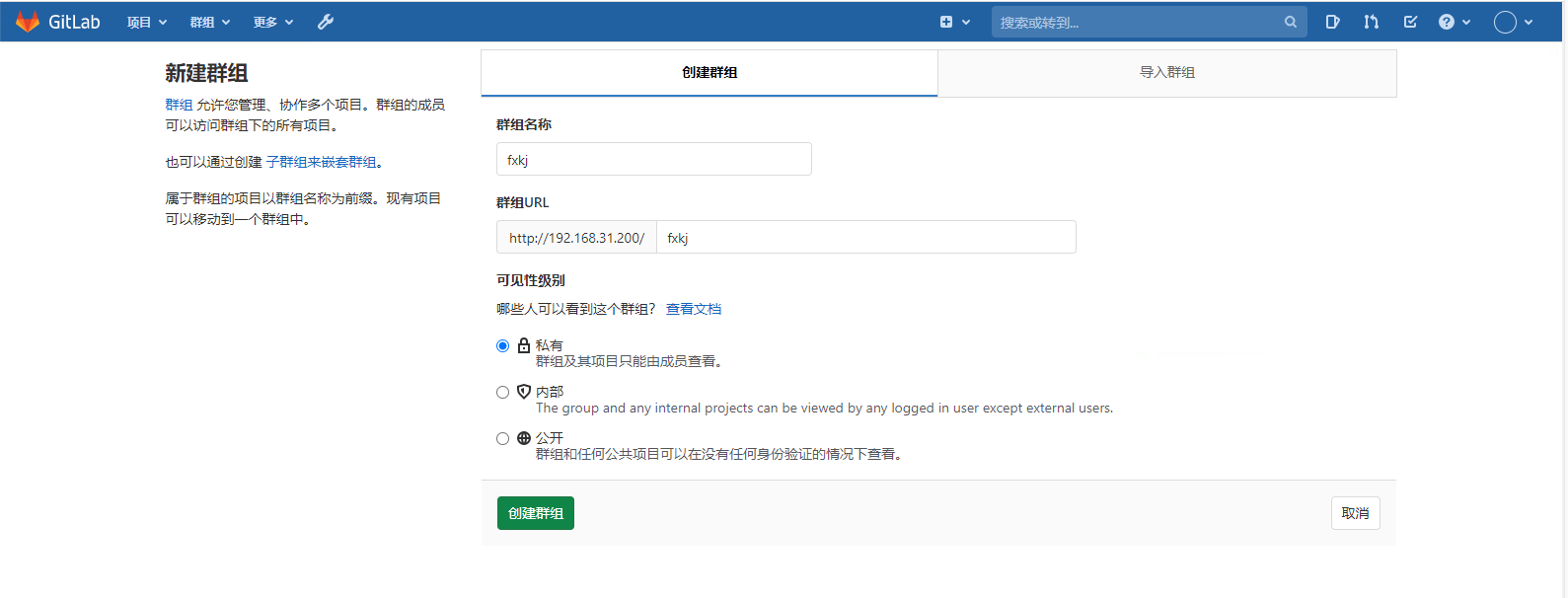This screenshot has width=1568, height=598.
Task: Click the GitLab wordmark text
Action: click(74, 22)
